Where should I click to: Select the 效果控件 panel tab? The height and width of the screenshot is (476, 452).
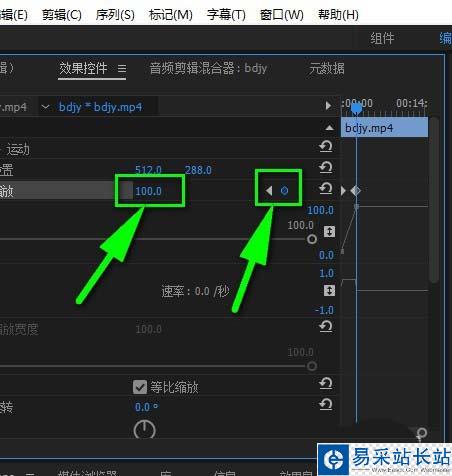pos(83,69)
